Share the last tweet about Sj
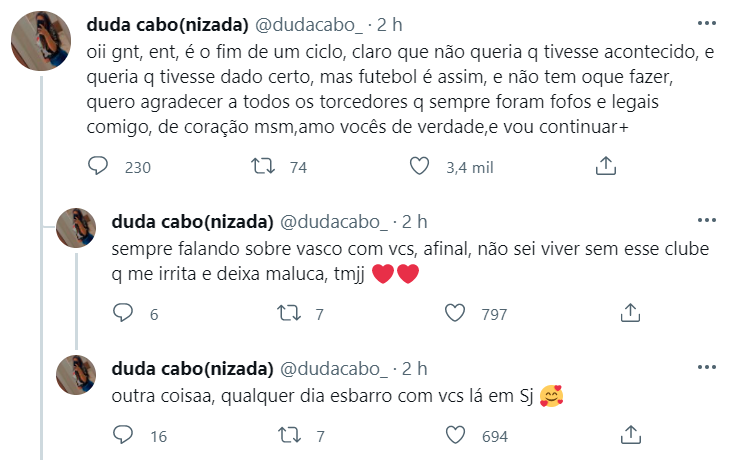Screen dimensions: 738x460 pos(630,436)
